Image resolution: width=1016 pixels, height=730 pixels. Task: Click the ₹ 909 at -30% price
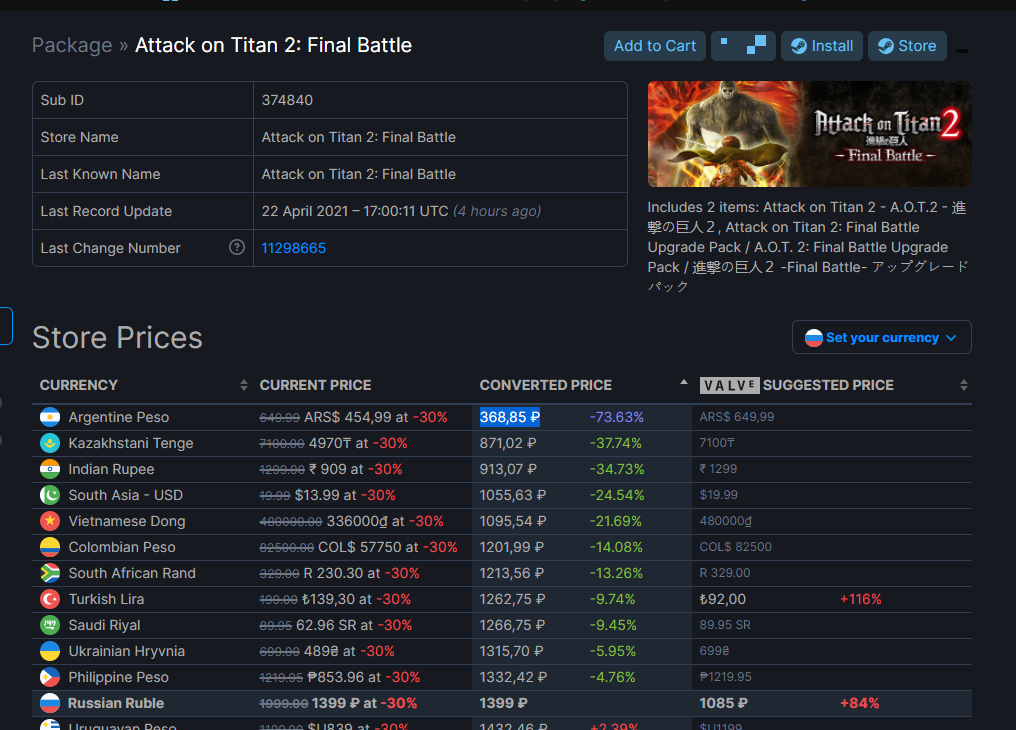click(x=355, y=469)
